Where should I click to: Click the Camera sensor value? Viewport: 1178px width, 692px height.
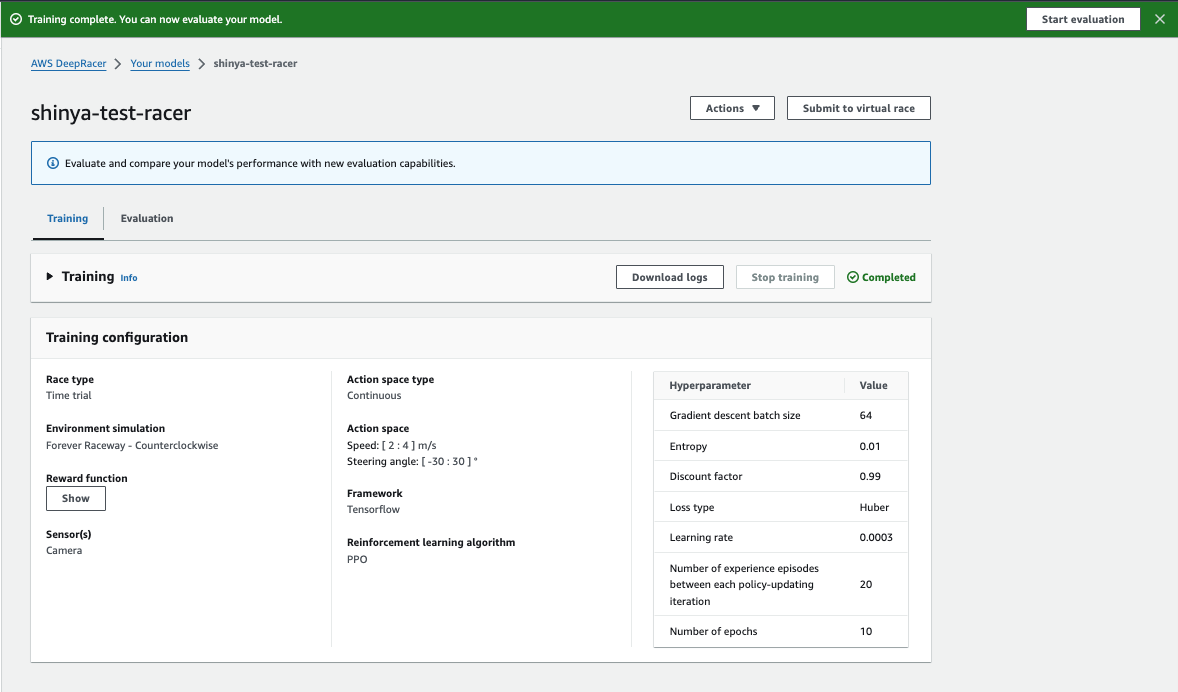point(64,551)
